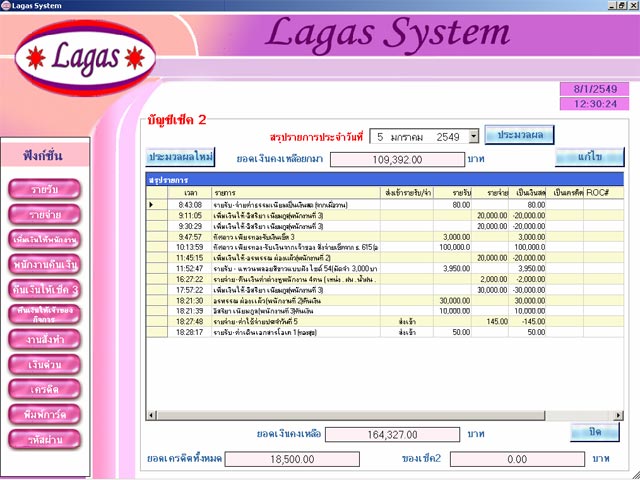
Task: Click the 100,000.0 income cell at 10:13:59
Action: (x=452, y=247)
